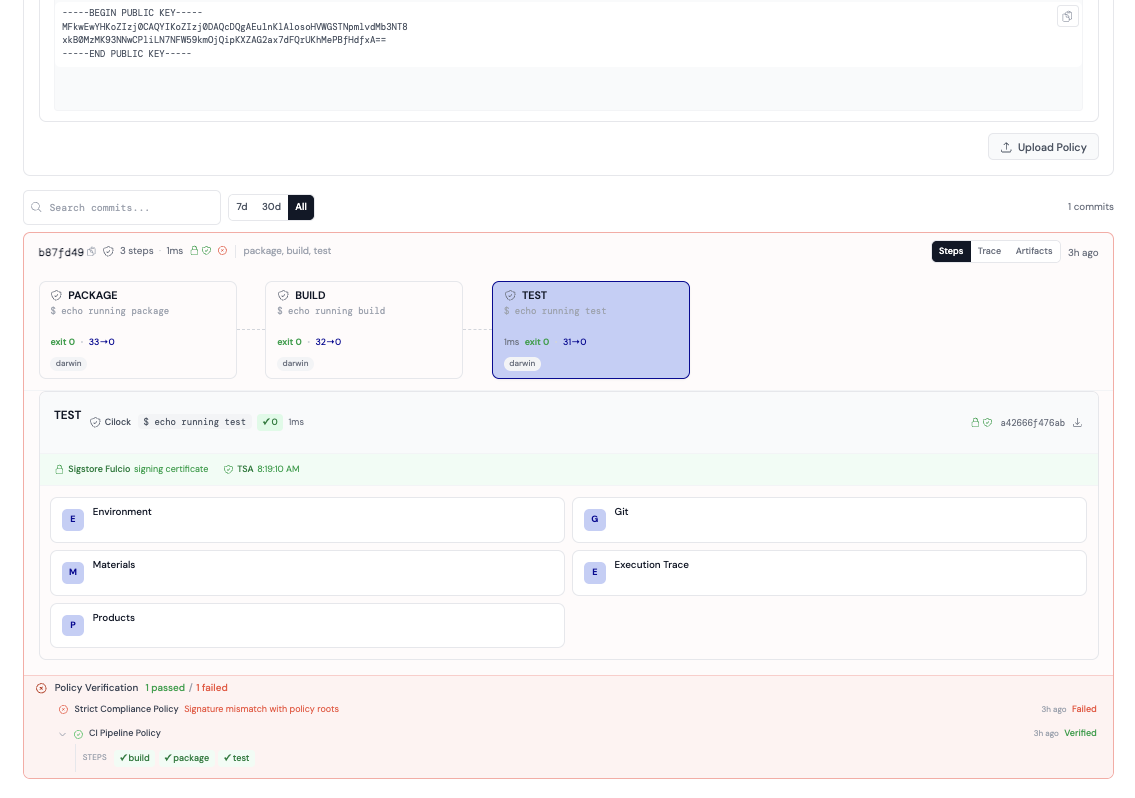Open Sigstore Fulcio signing certificate link

pos(138,469)
